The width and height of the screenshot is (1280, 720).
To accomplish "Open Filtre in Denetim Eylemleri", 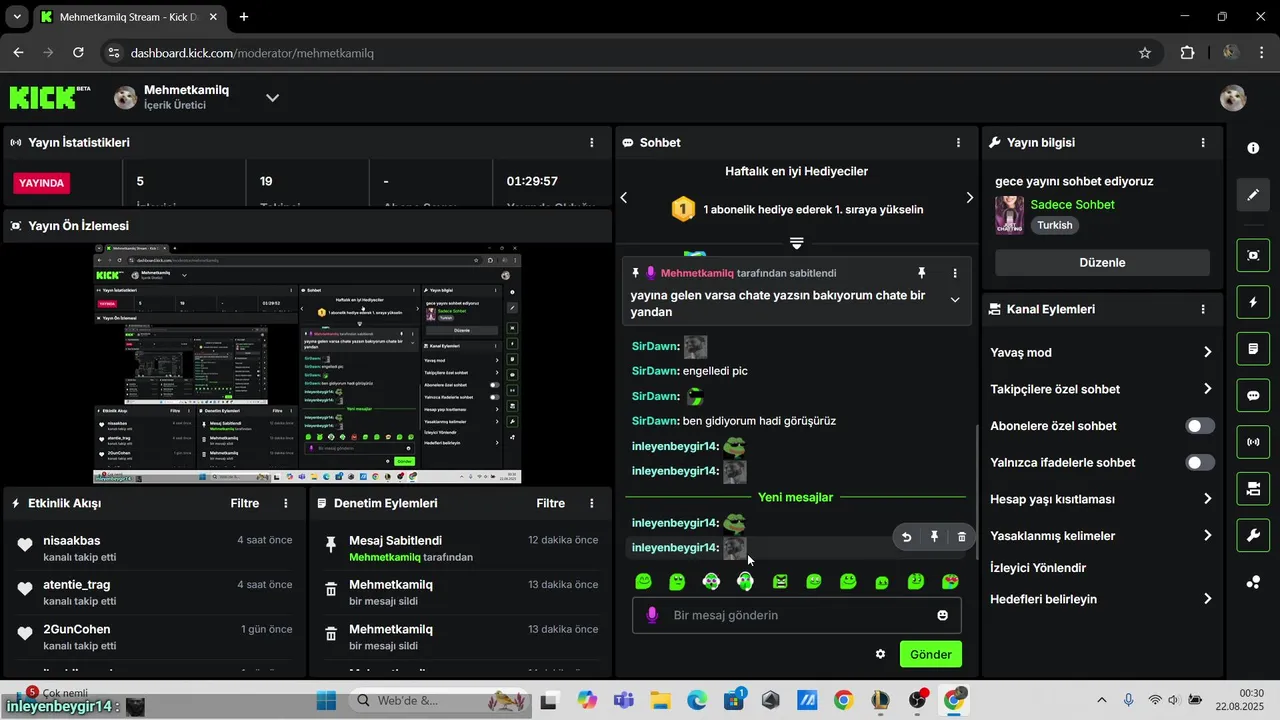I will tap(551, 504).
